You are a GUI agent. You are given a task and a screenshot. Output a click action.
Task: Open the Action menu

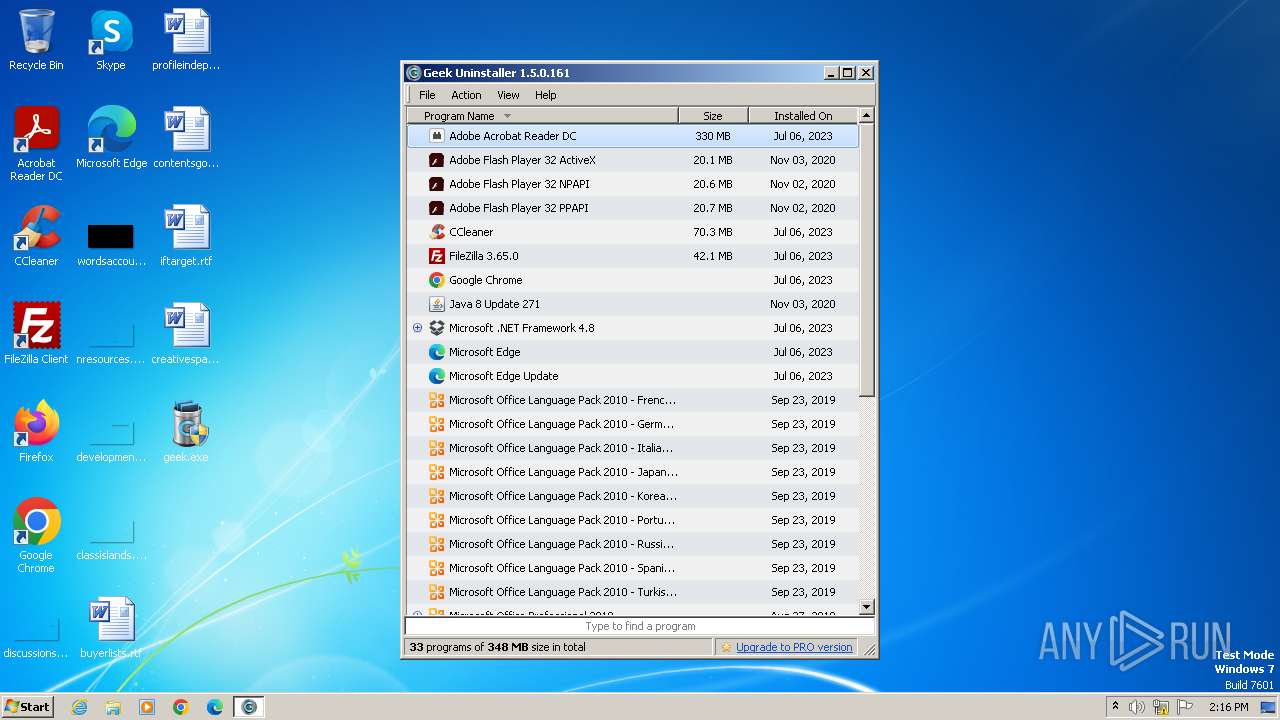pos(466,95)
